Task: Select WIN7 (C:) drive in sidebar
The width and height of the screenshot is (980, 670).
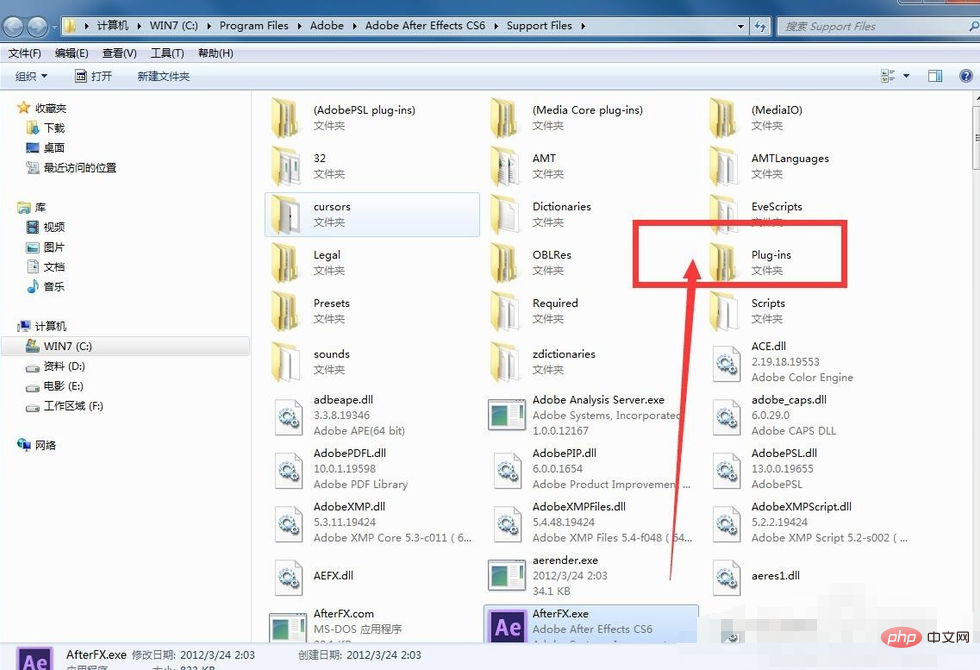Action: click(x=126, y=346)
